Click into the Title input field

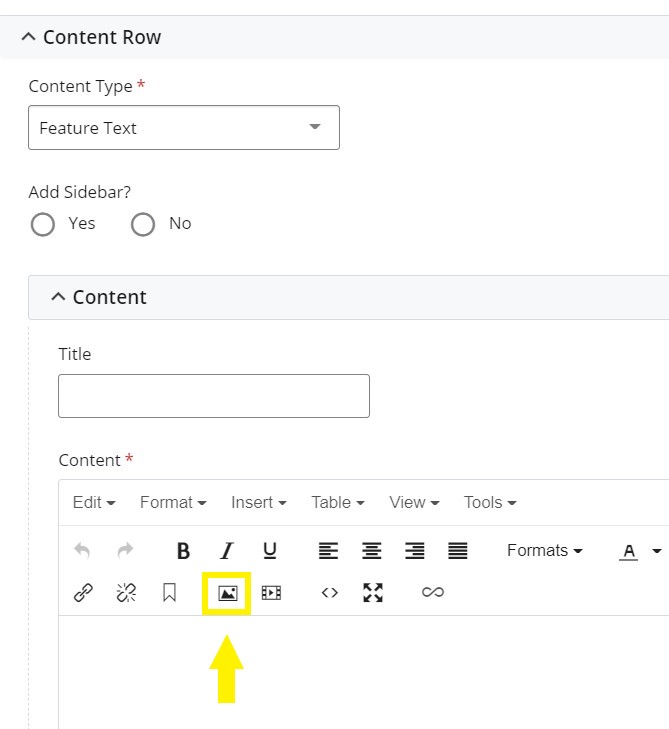214,396
